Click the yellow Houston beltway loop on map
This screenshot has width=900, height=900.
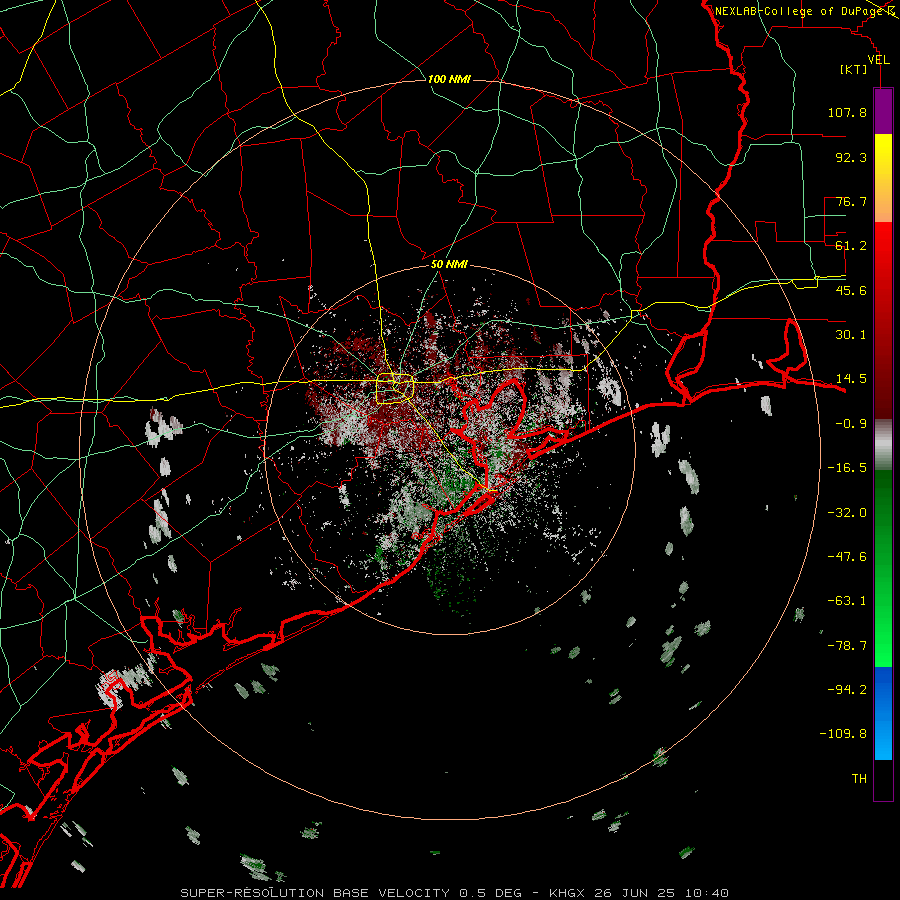[x=395, y=389]
